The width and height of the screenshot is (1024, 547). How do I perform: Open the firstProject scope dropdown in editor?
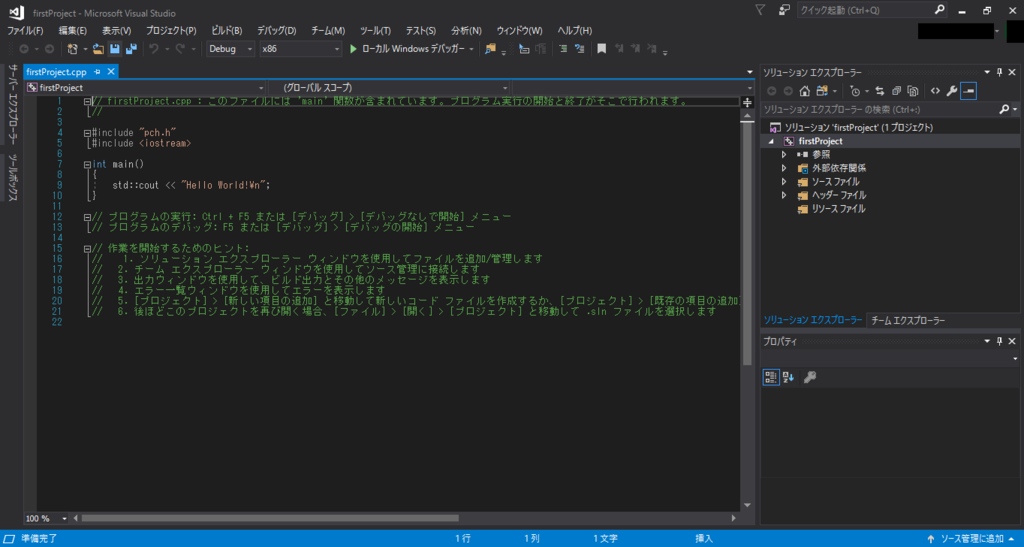[145, 87]
